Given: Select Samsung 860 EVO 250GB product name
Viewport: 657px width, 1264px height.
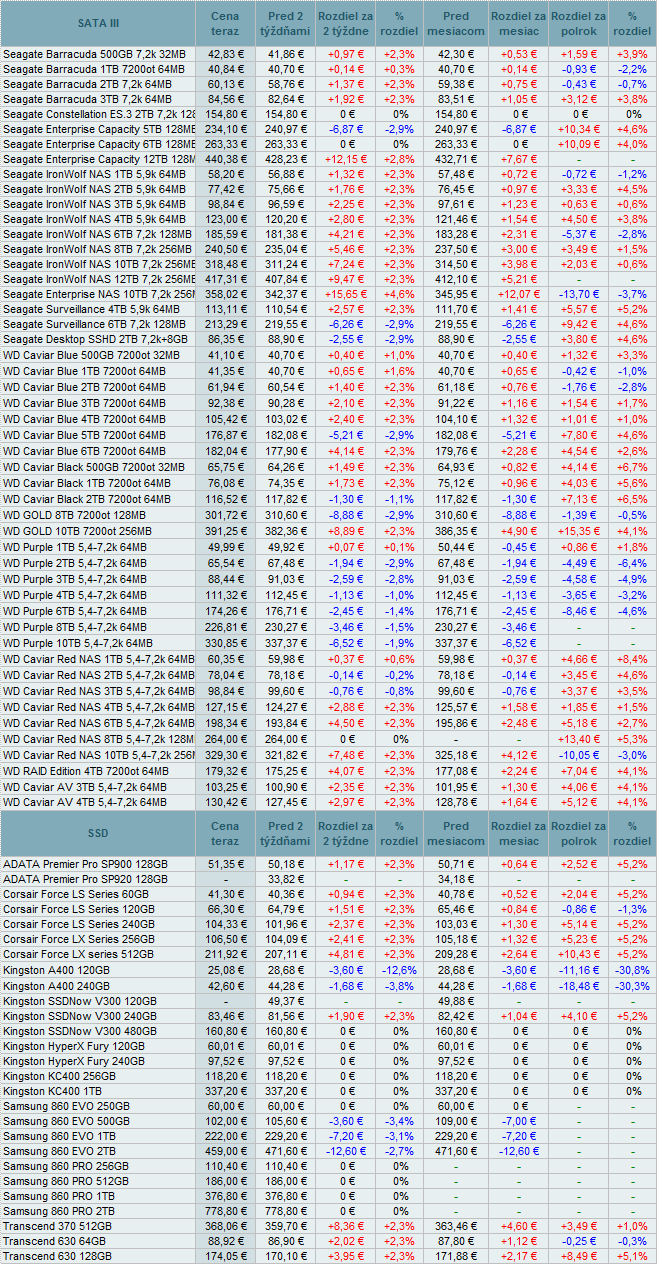Looking at the screenshot, I should point(67,1106).
